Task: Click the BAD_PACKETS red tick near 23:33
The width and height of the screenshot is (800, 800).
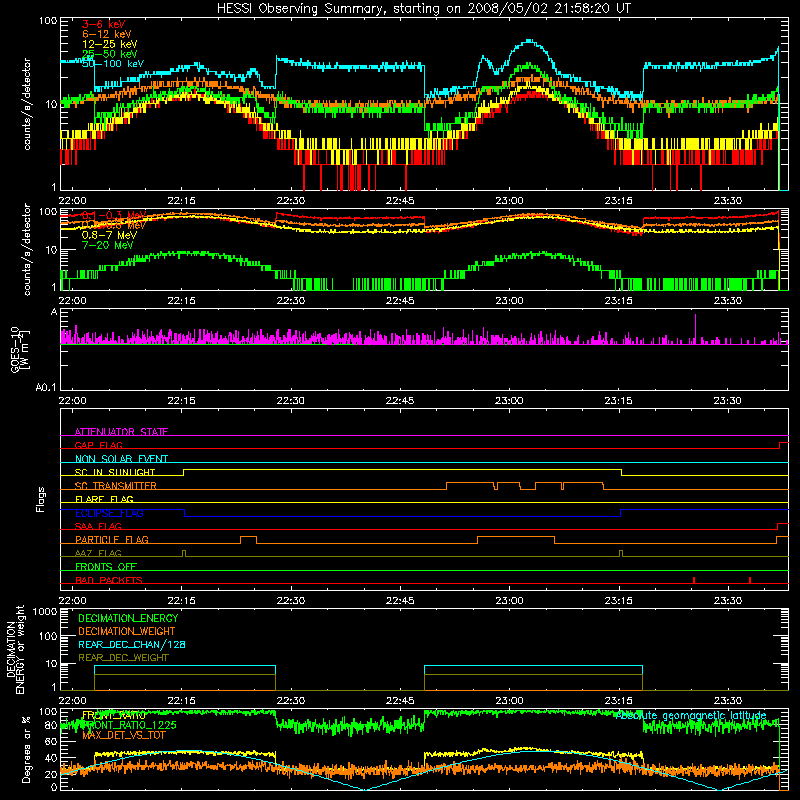Action: 749,580
